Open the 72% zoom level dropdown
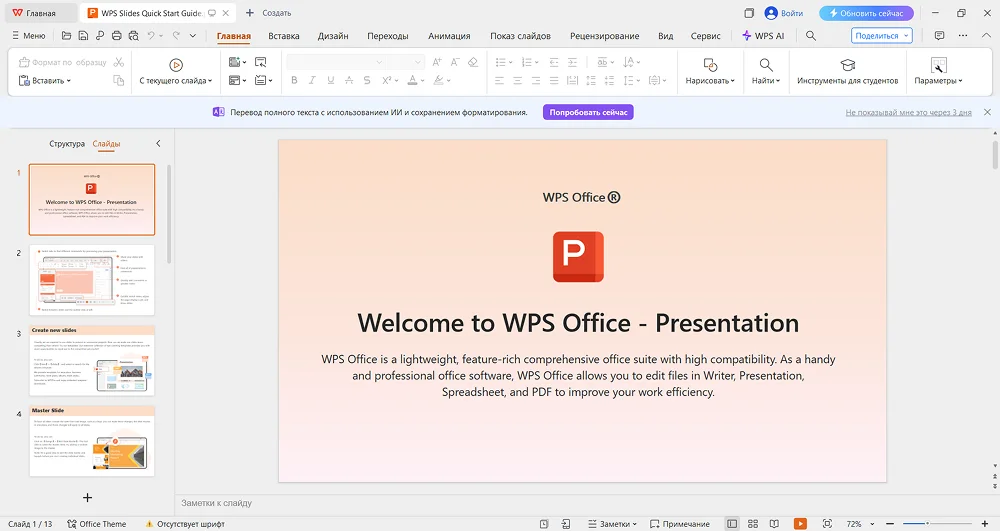The height and width of the screenshot is (531, 1000). tap(872, 524)
